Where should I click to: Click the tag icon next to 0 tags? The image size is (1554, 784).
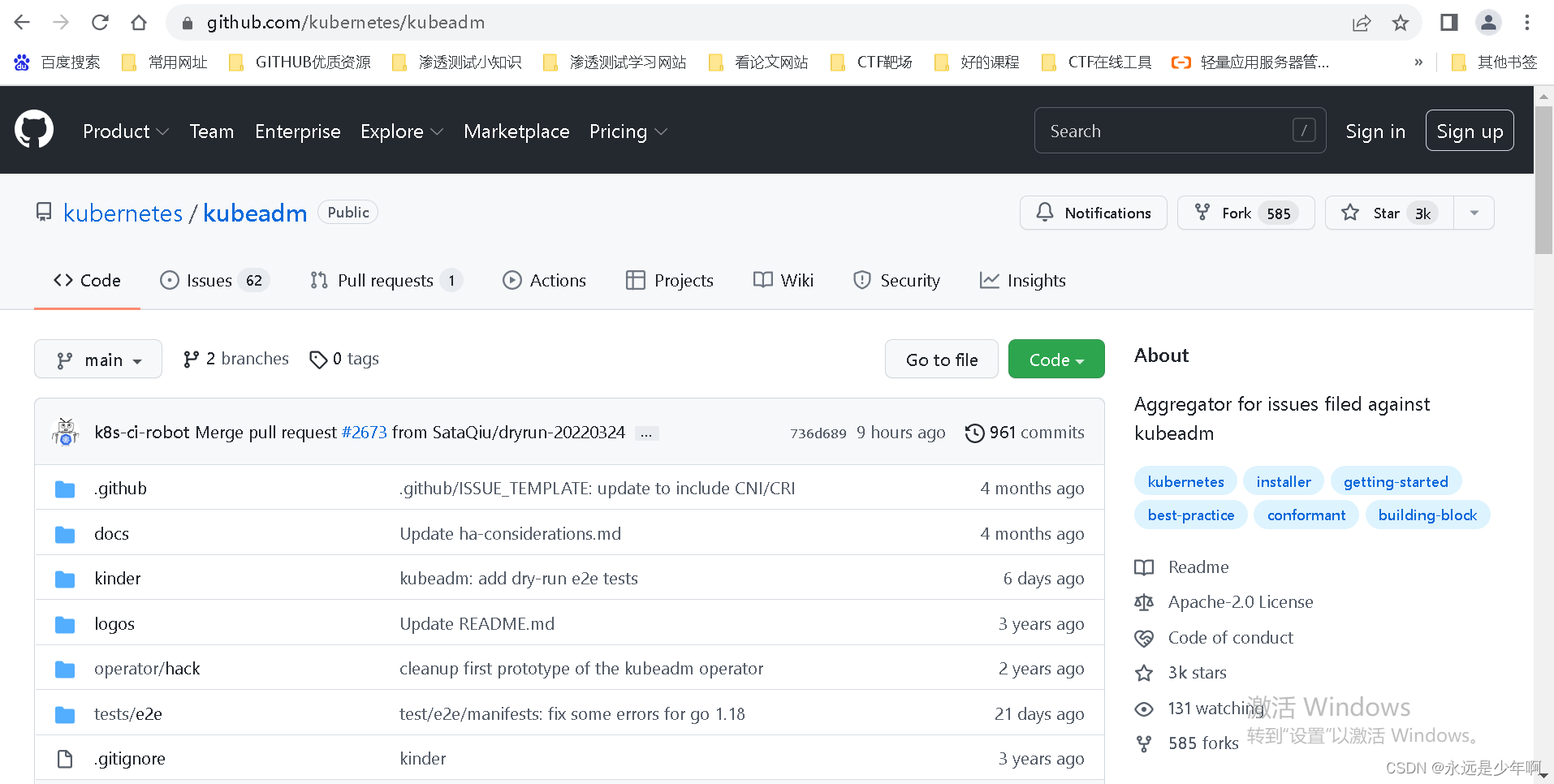coord(318,359)
